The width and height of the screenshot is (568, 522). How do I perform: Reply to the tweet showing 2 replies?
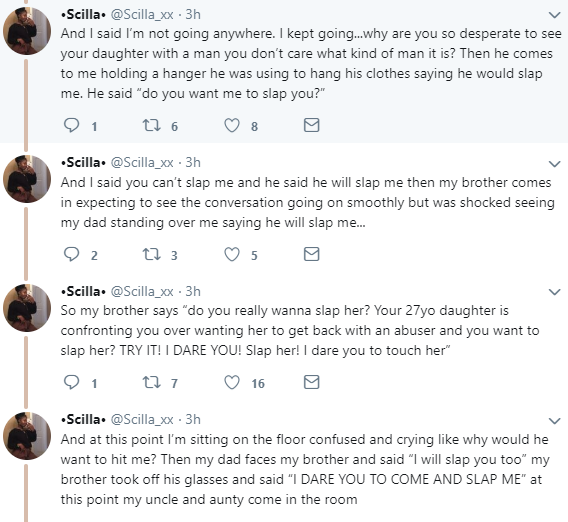point(71,254)
